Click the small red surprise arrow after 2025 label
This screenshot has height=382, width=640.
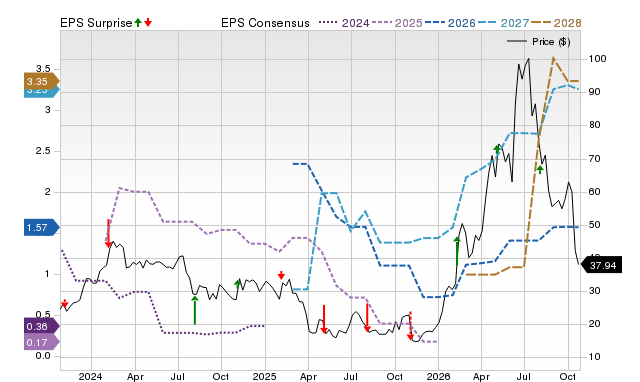point(281,275)
